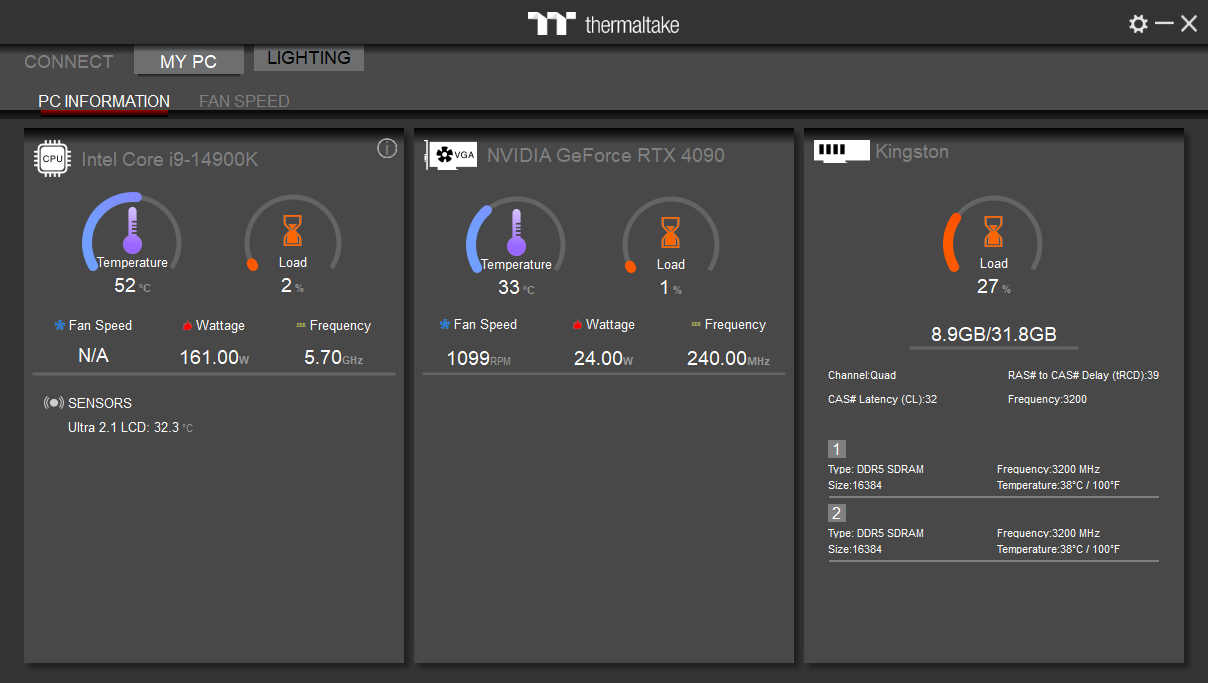The width and height of the screenshot is (1208, 683).
Task: Click the GPU Frequency icon
Action: click(x=696, y=324)
